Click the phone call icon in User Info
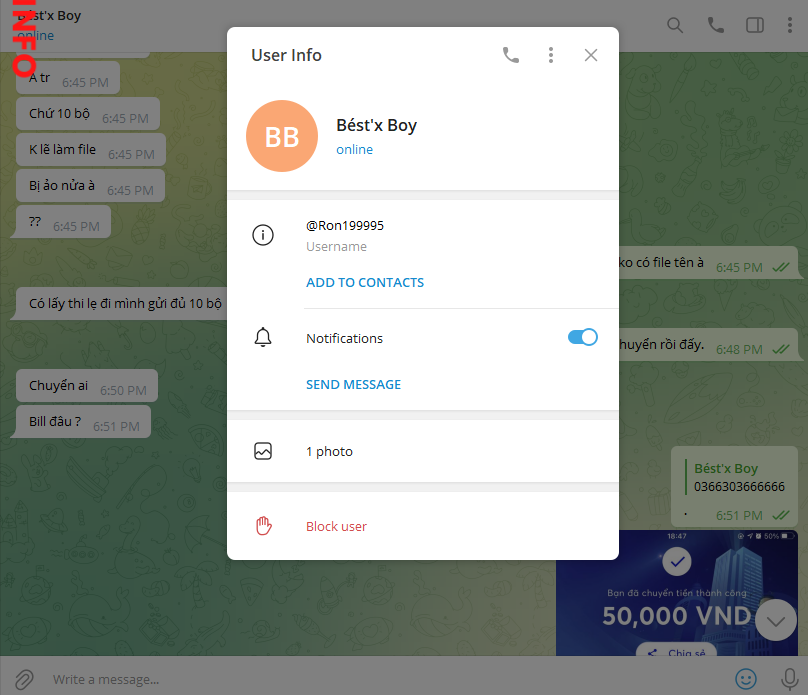Screen dimensions: 808x695 point(511,55)
